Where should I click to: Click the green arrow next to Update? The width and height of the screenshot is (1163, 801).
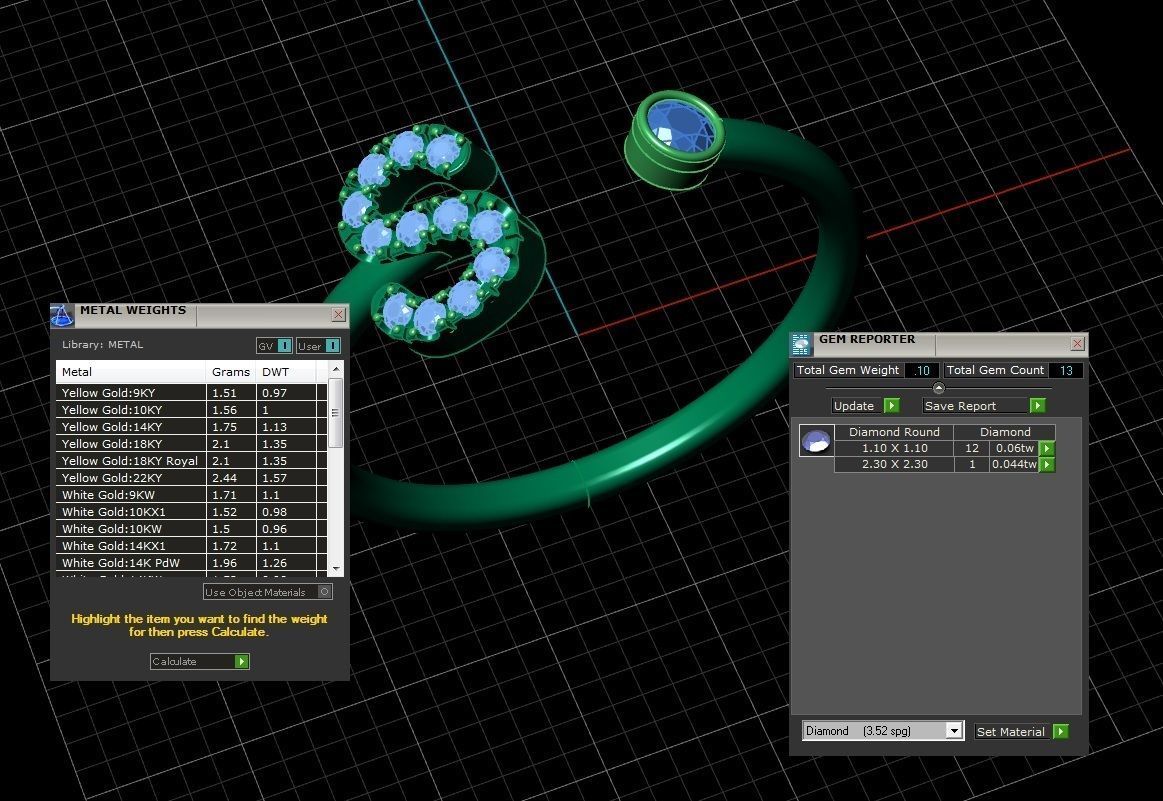coord(892,406)
